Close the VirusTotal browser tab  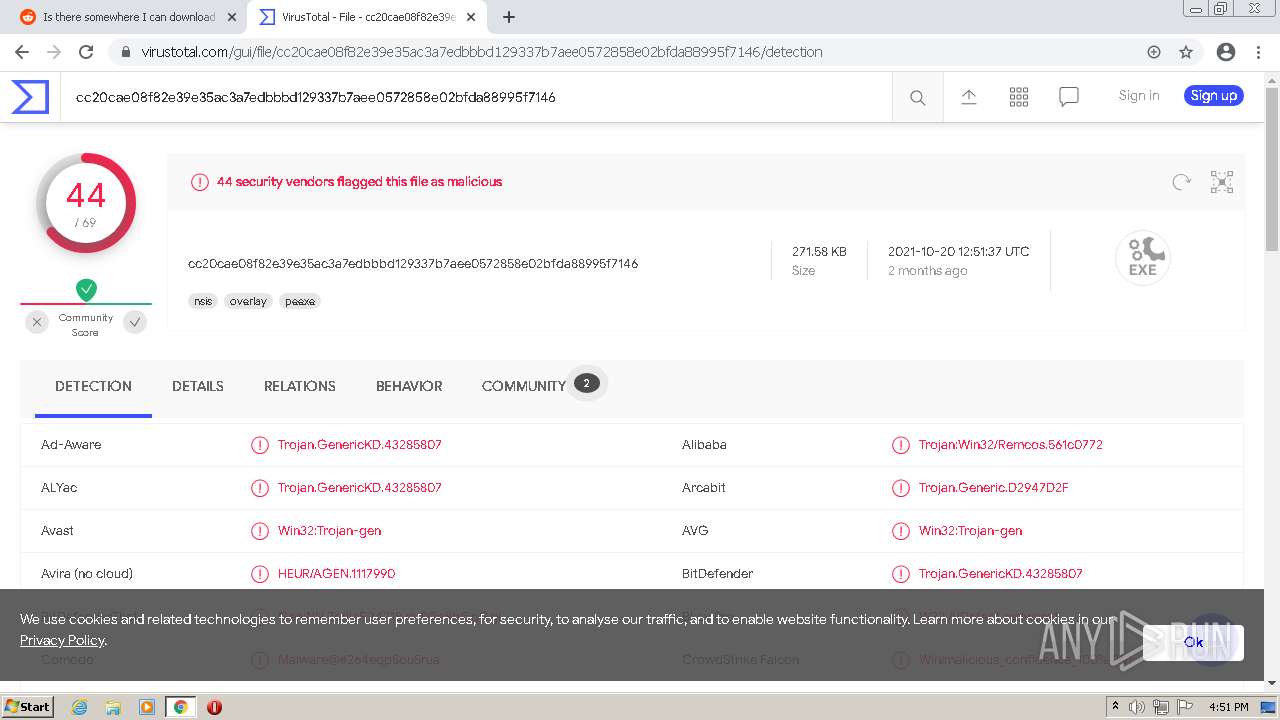(x=471, y=17)
